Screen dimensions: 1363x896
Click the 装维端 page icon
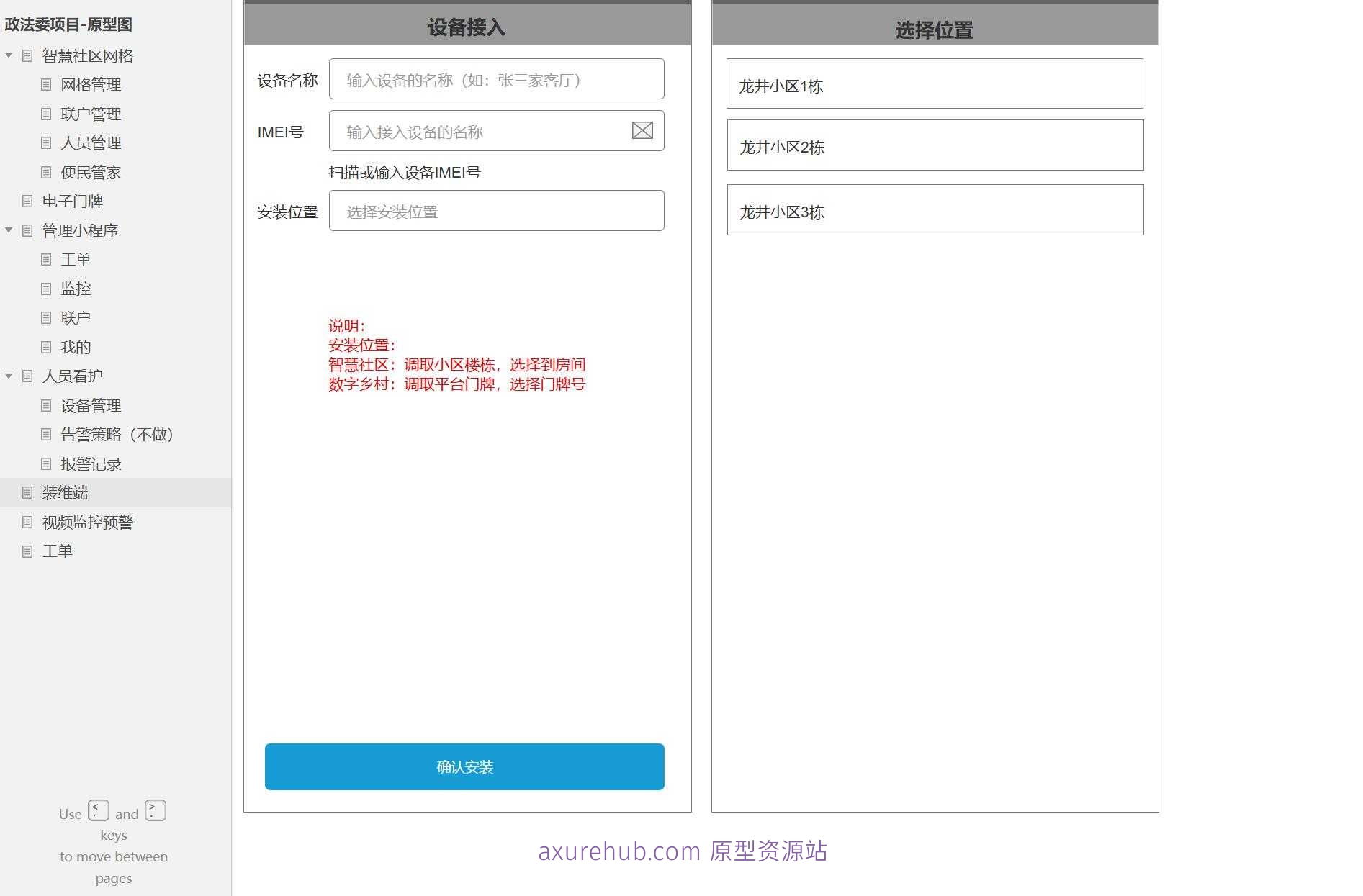pyautogui.click(x=27, y=493)
